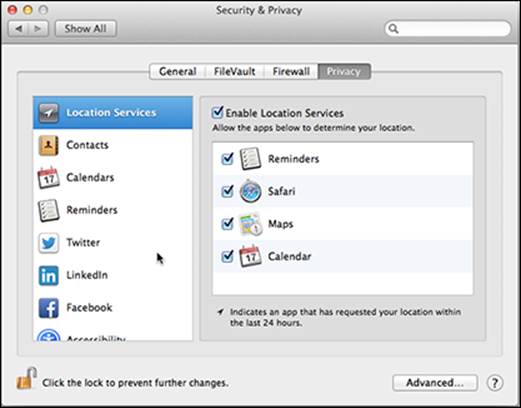
Task: Click the search field in toolbar
Action: coord(448,29)
